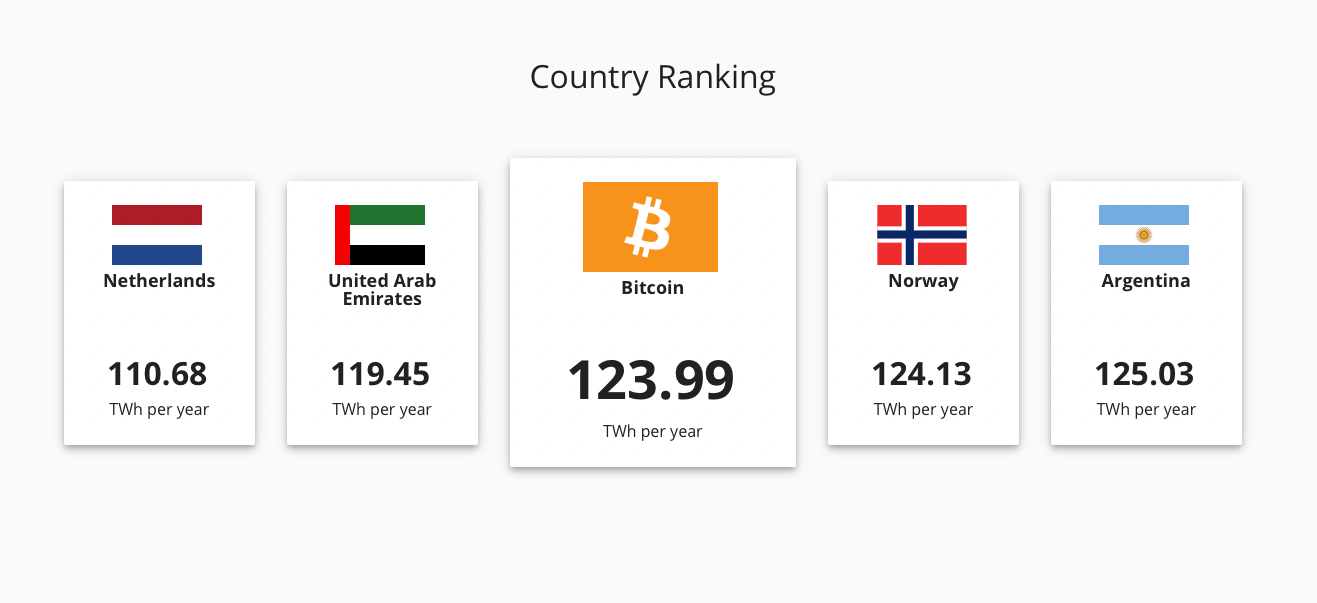The image size is (1317, 603).
Task: Click the United Arab Emirates flag
Action: tap(380, 235)
